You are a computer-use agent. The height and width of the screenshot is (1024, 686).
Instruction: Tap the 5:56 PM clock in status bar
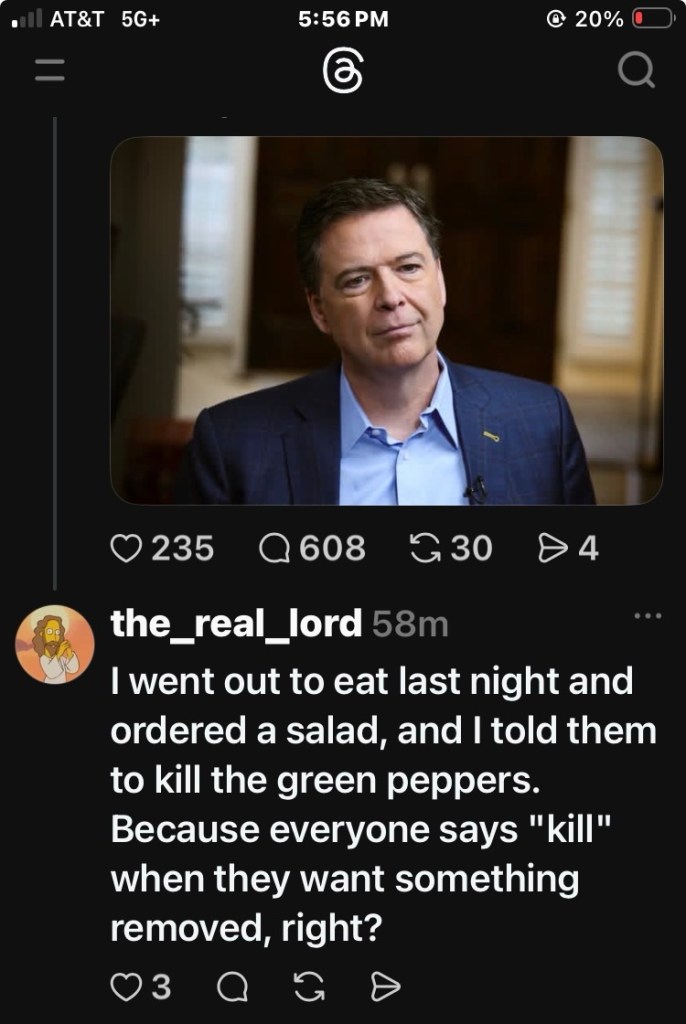[343, 19]
